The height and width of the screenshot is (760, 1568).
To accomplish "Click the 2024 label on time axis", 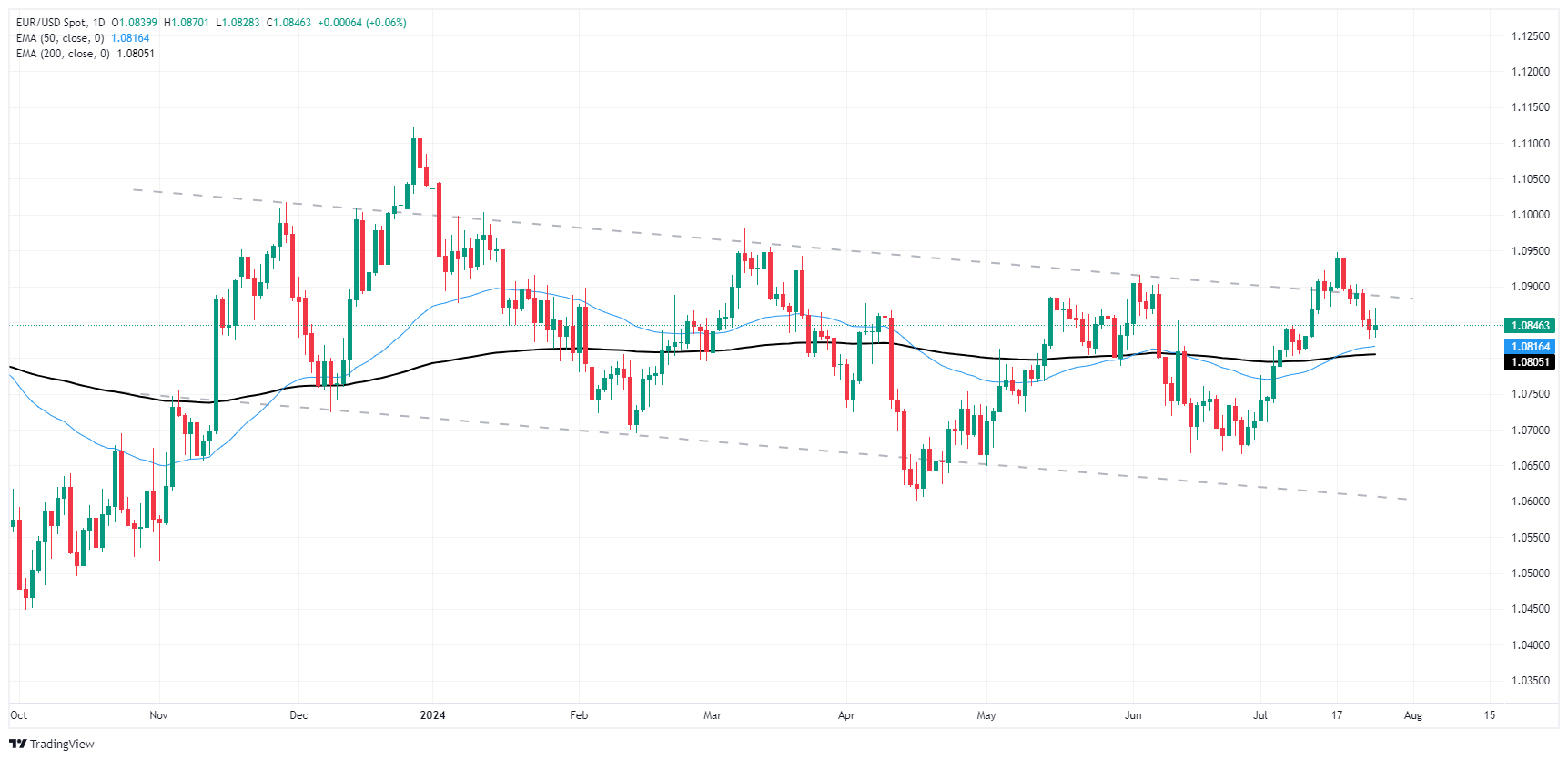I will [432, 715].
